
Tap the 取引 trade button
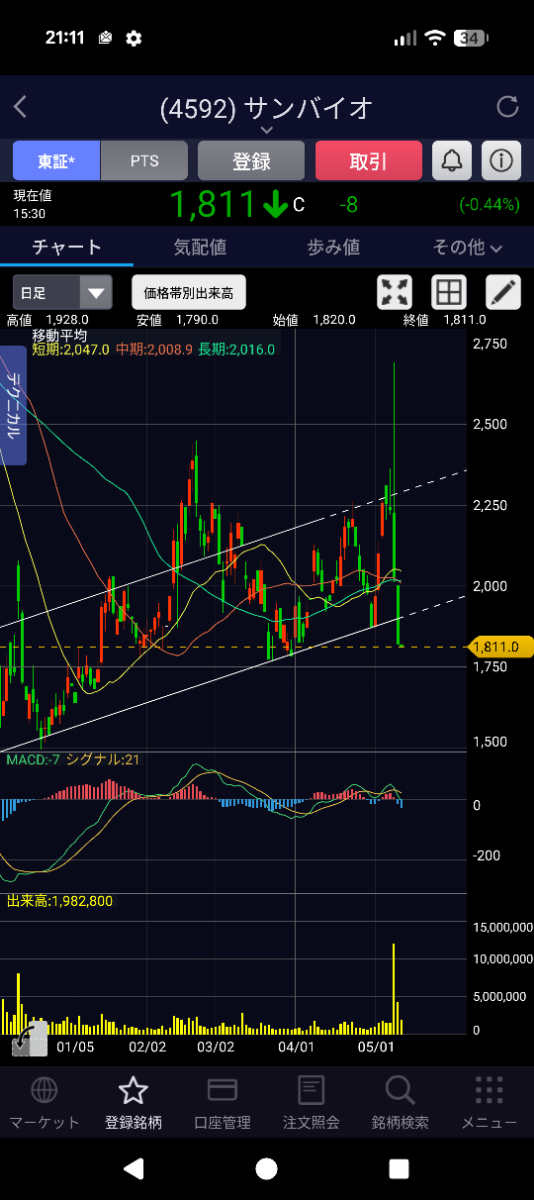369,160
